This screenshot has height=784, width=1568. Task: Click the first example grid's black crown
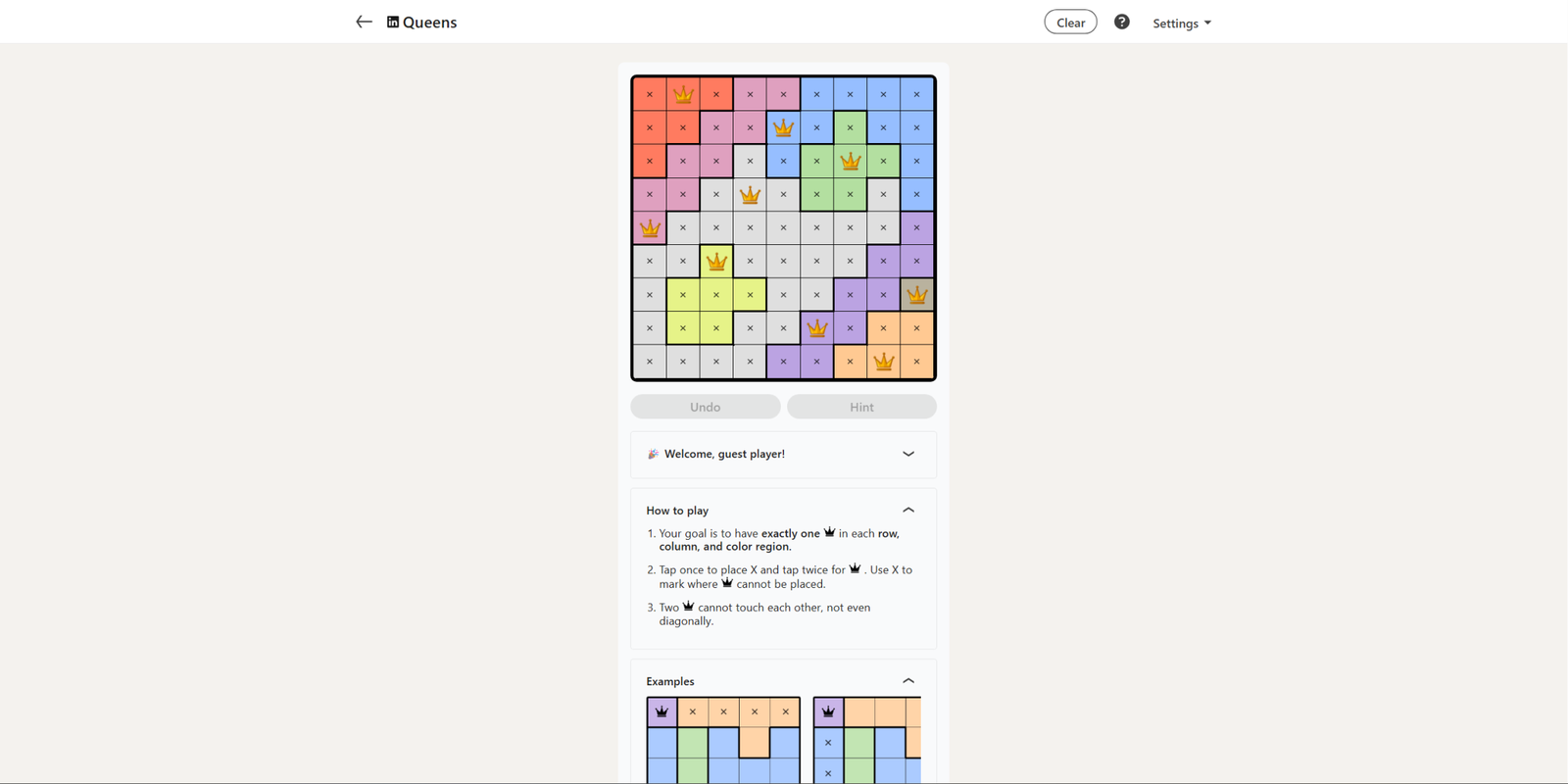(661, 711)
